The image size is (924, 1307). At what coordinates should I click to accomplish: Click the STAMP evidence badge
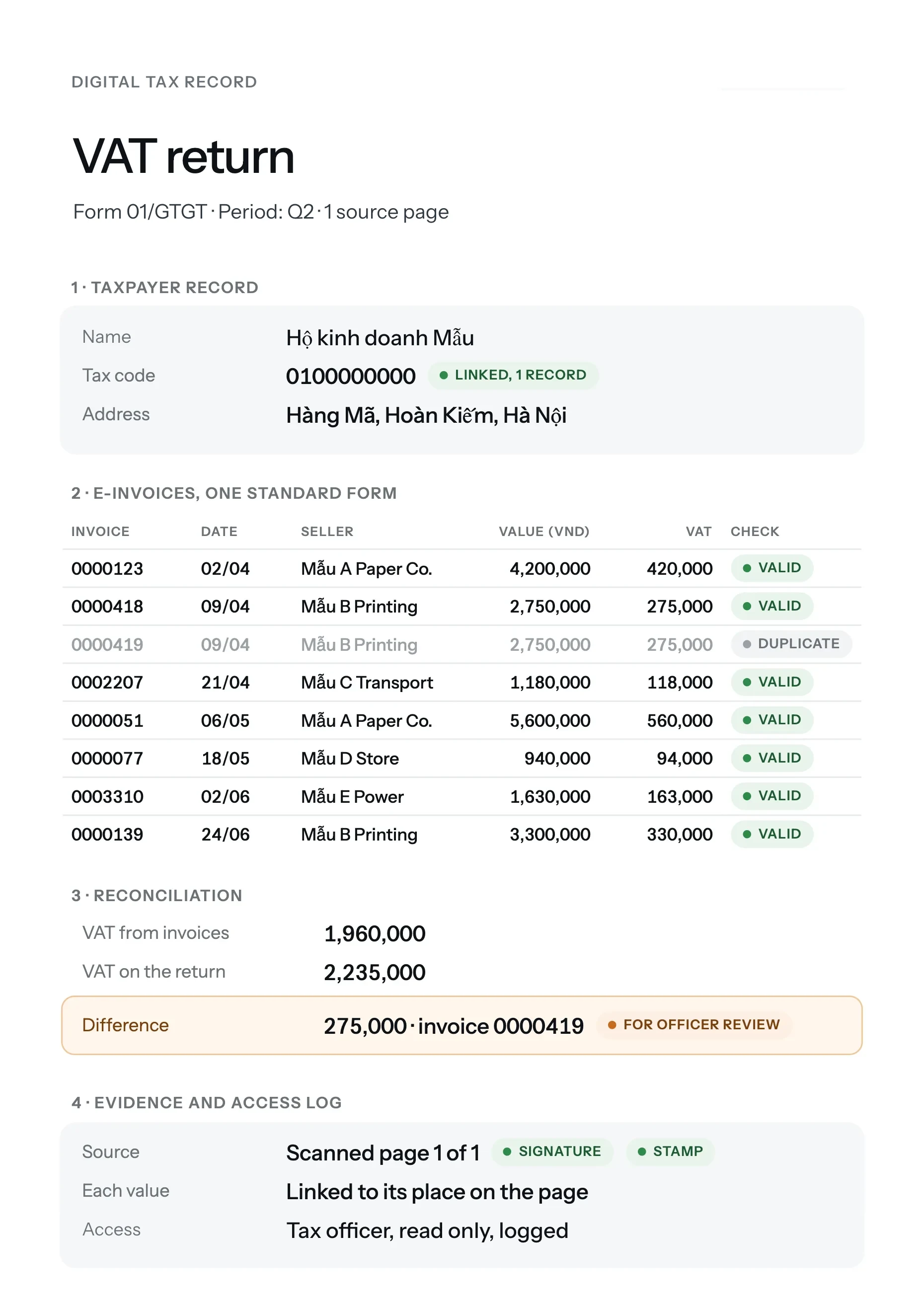pos(670,1152)
